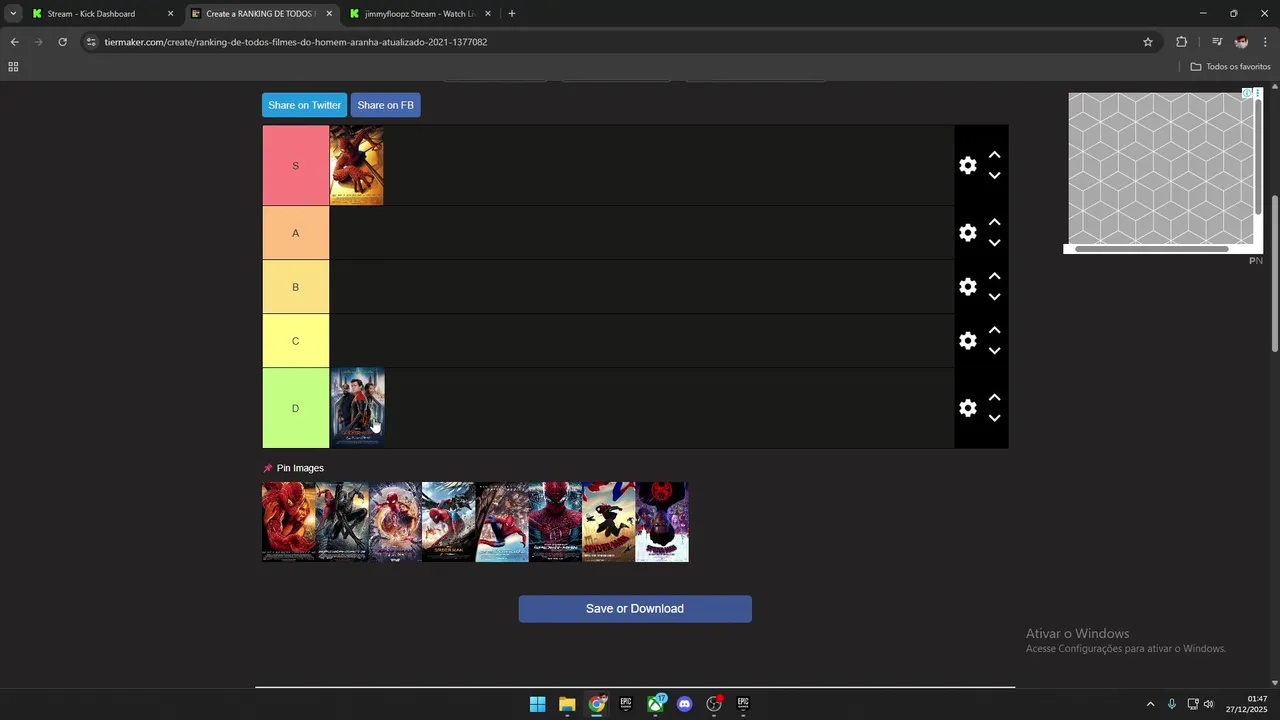Select the orange A tier label
The width and height of the screenshot is (1280, 720).
(295, 233)
